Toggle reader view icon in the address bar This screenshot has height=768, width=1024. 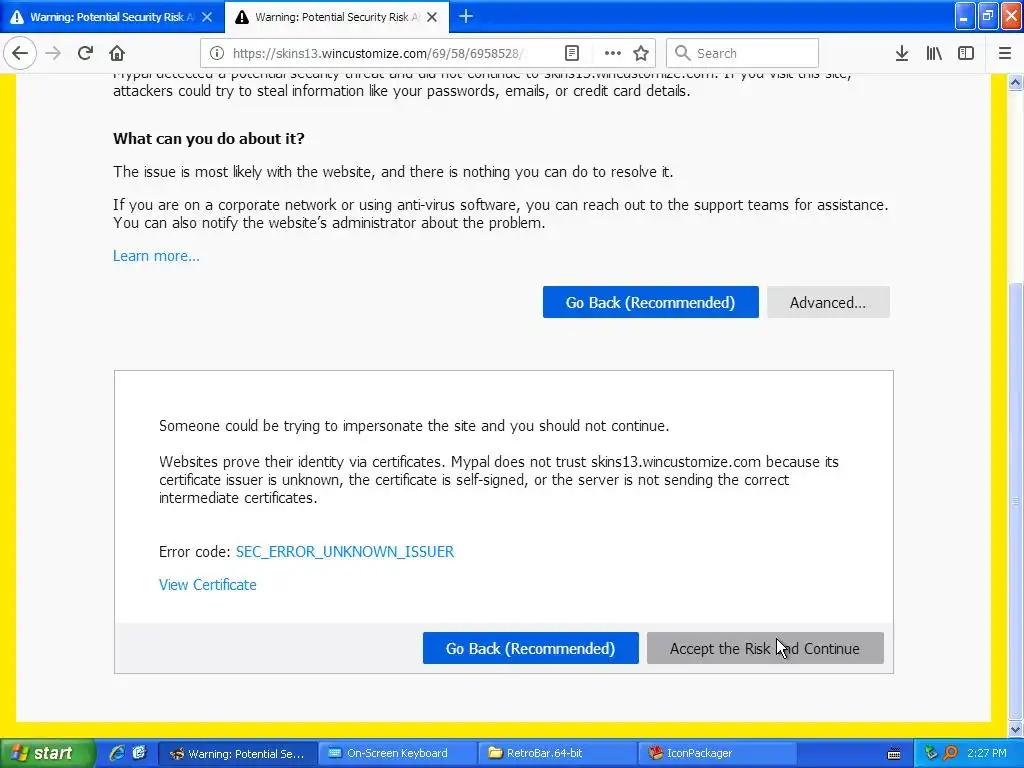[571, 53]
